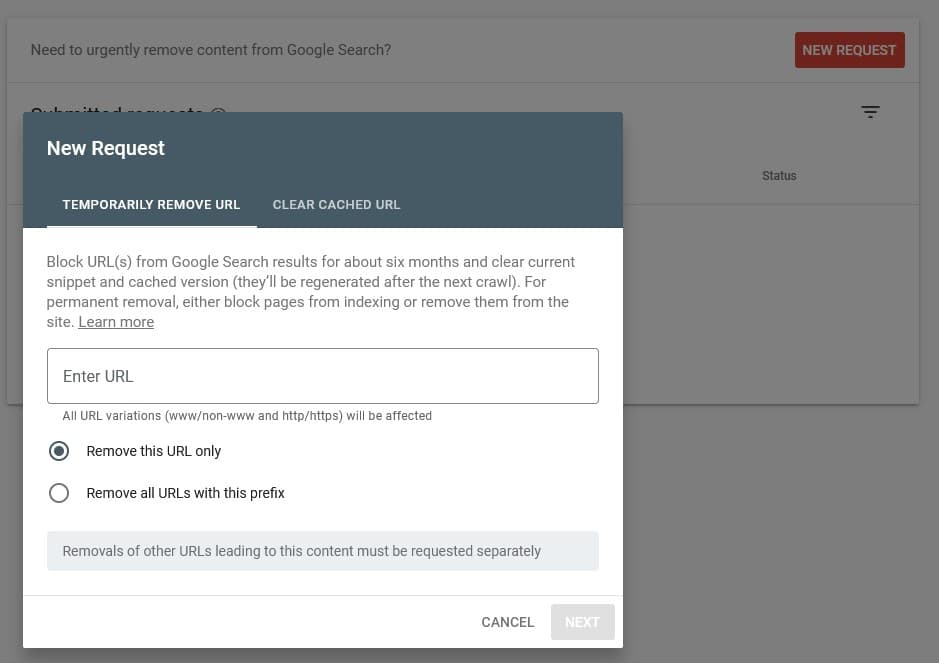Open the filter rows icon
939x663 pixels.
[870, 112]
